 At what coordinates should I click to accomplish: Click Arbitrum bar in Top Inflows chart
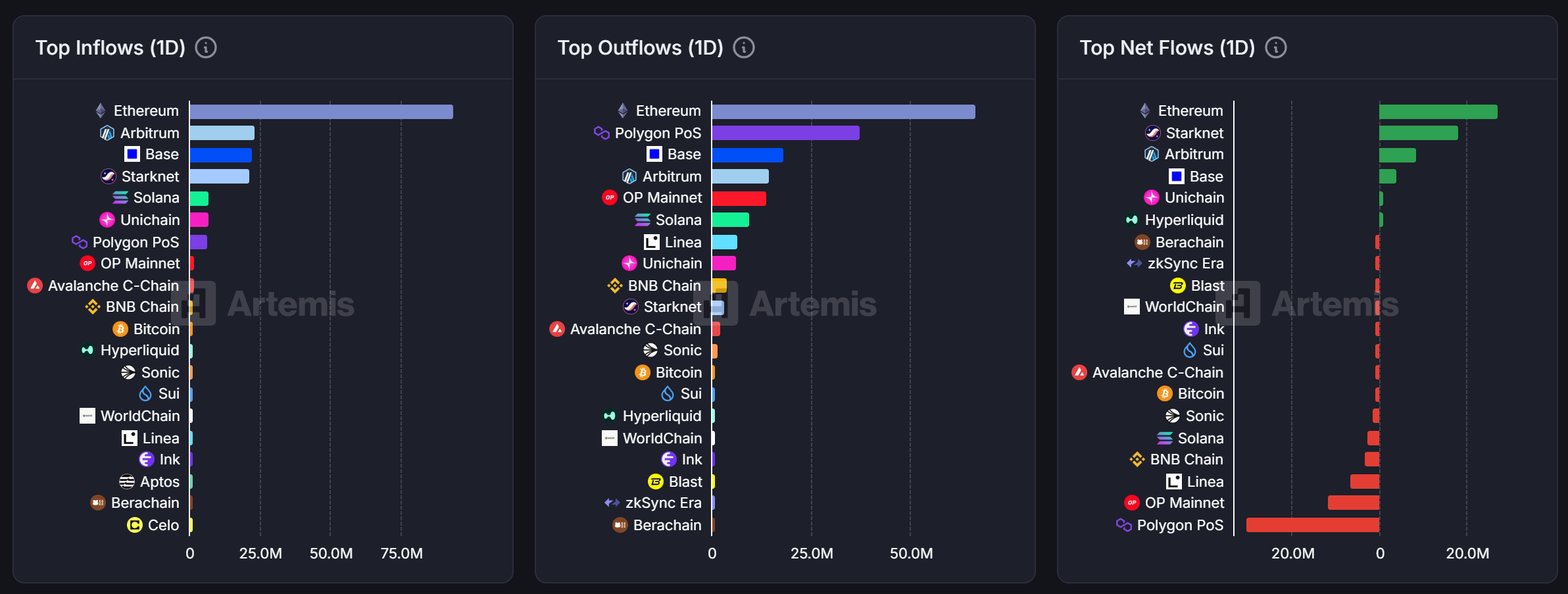[222, 133]
